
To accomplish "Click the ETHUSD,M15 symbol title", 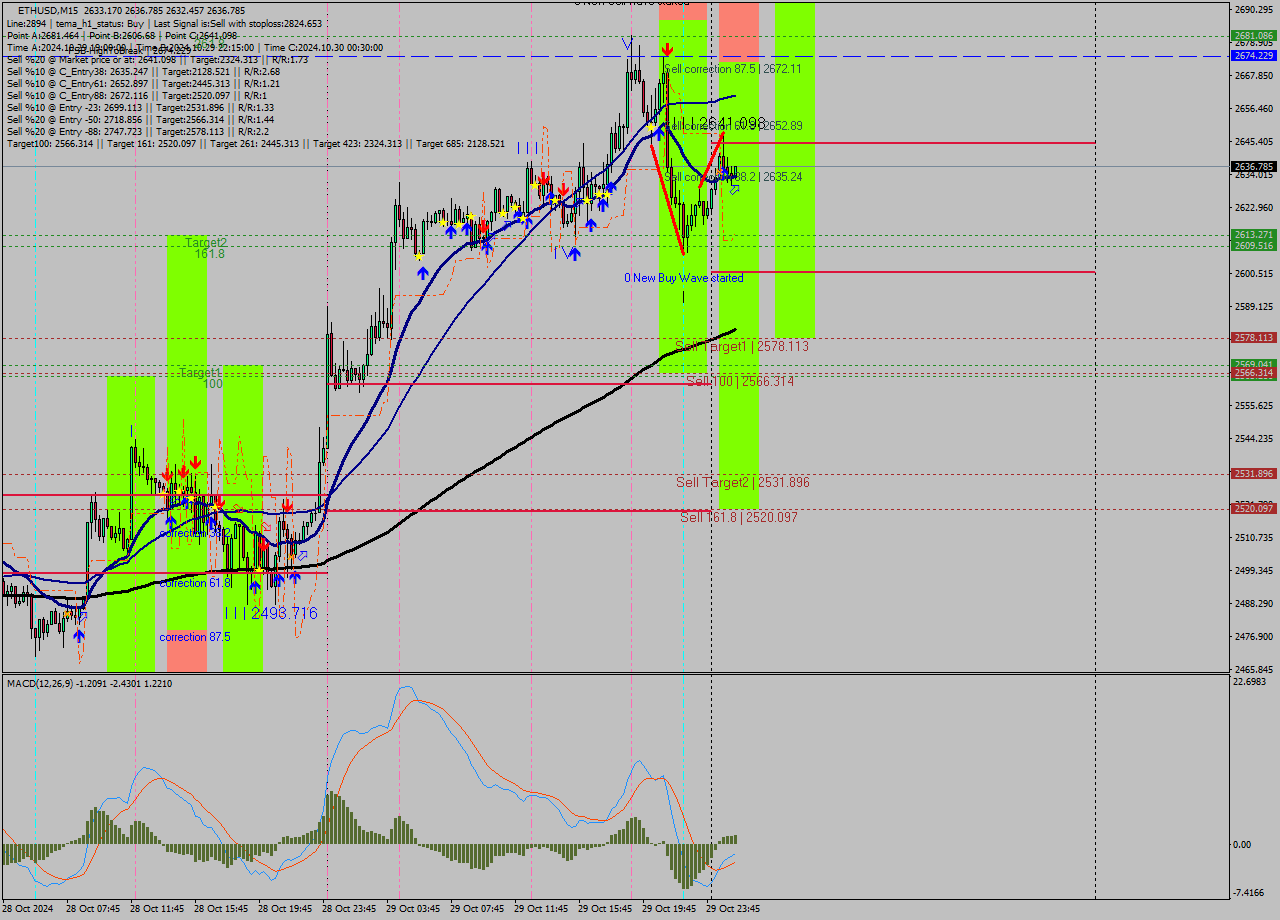I will coord(48,10).
